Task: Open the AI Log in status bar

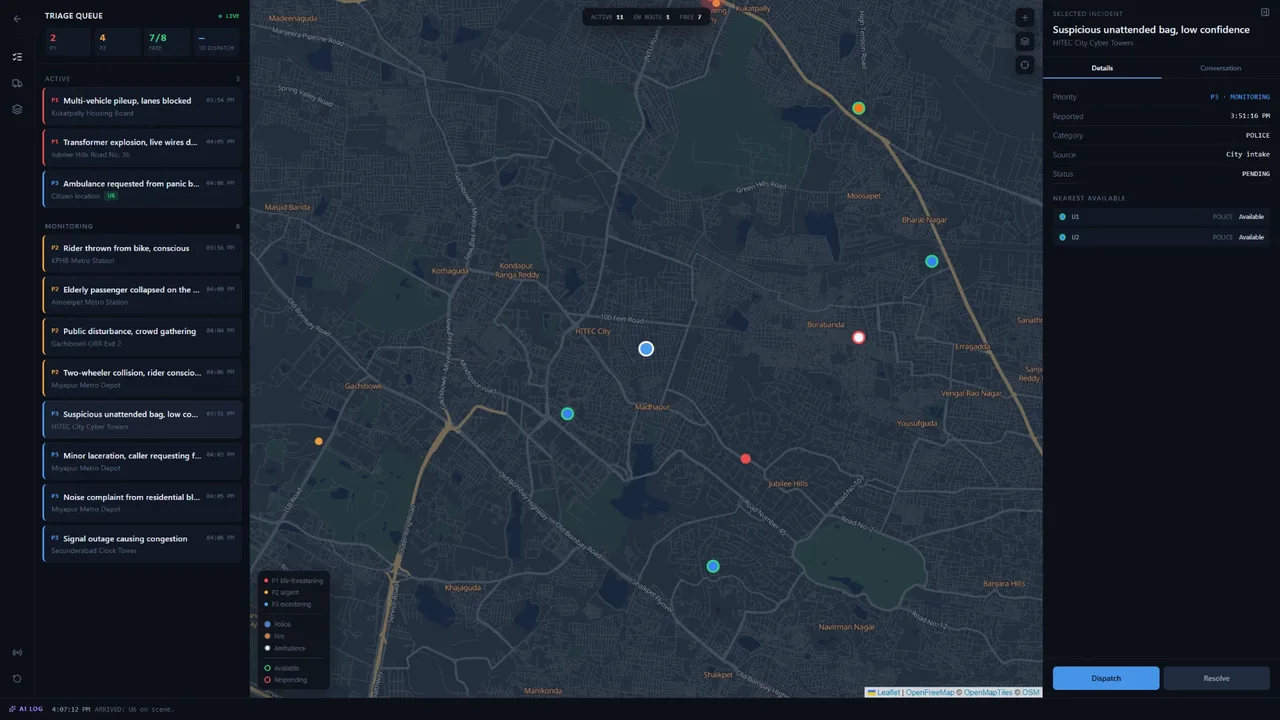Action: [26, 709]
